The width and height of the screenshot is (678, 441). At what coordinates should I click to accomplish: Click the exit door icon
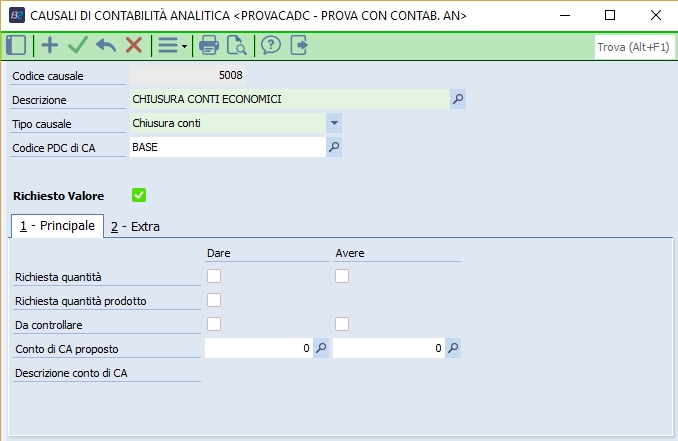tap(298, 45)
